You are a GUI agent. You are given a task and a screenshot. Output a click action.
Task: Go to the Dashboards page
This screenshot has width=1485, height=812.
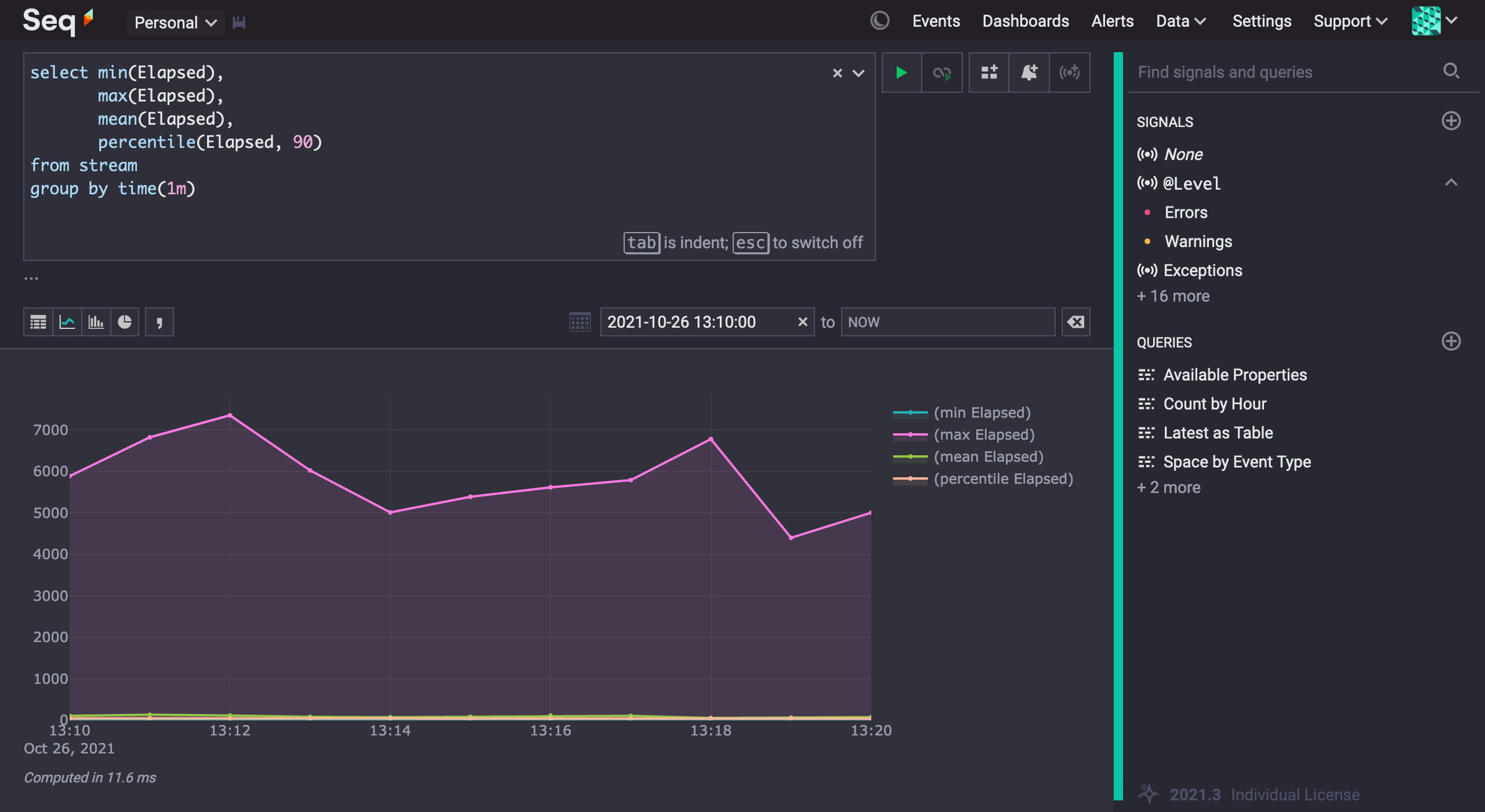[x=1025, y=21]
